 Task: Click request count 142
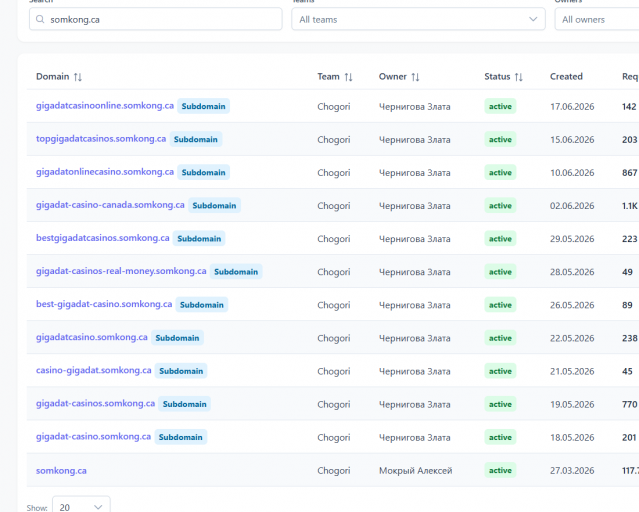pyautogui.click(x=629, y=106)
